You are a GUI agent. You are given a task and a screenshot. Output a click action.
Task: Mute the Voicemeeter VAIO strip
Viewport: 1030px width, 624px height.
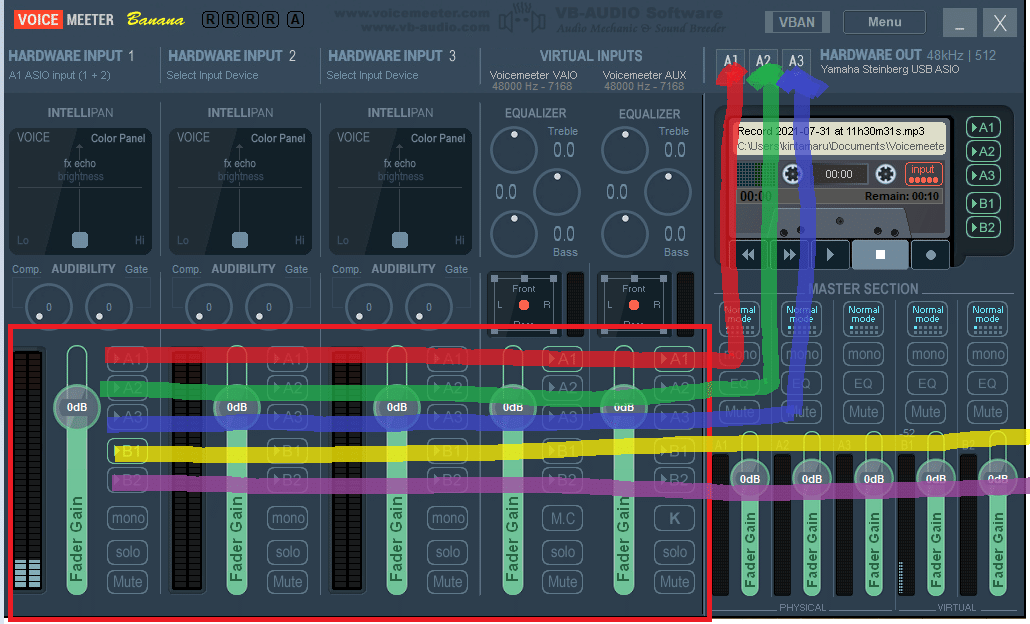(x=562, y=582)
